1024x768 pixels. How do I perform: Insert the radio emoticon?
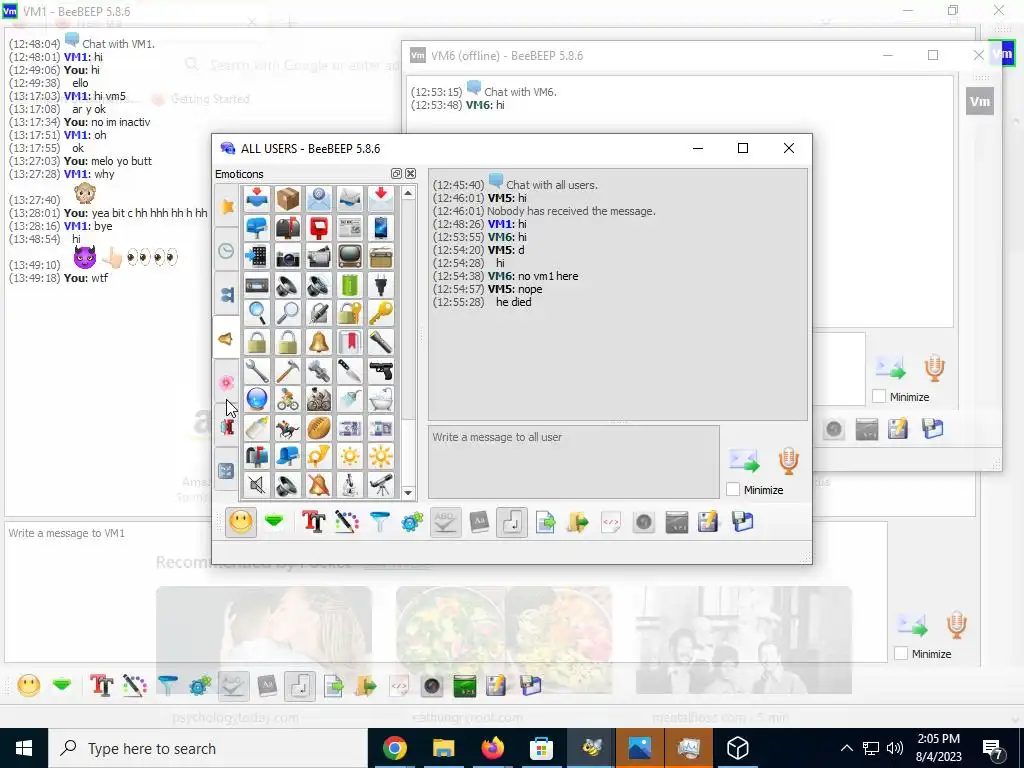pyautogui.click(x=381, y=256)
